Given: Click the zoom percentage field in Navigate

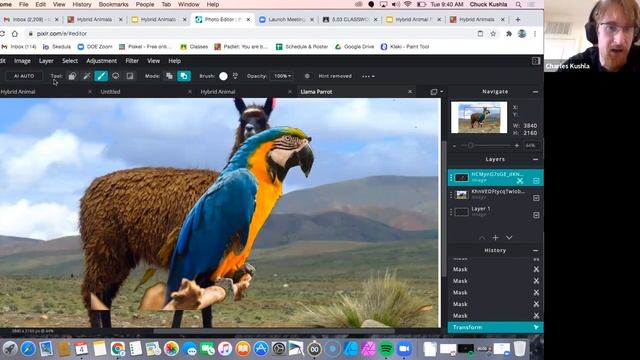Looking at the screenshot, I should [x=531, y=146].
